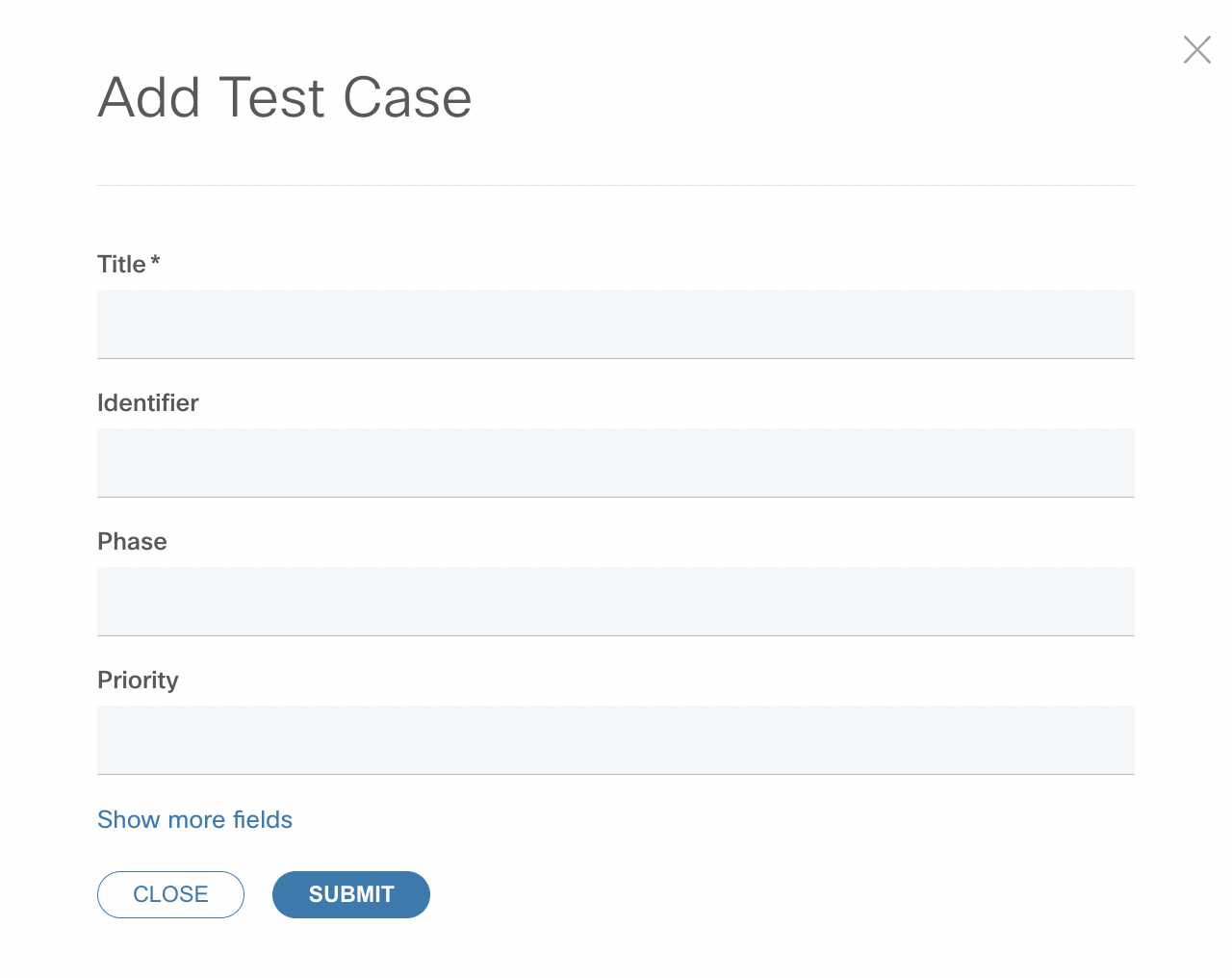Click the Title input field
Screen dimensions: 1232x978
coord(616,324)
